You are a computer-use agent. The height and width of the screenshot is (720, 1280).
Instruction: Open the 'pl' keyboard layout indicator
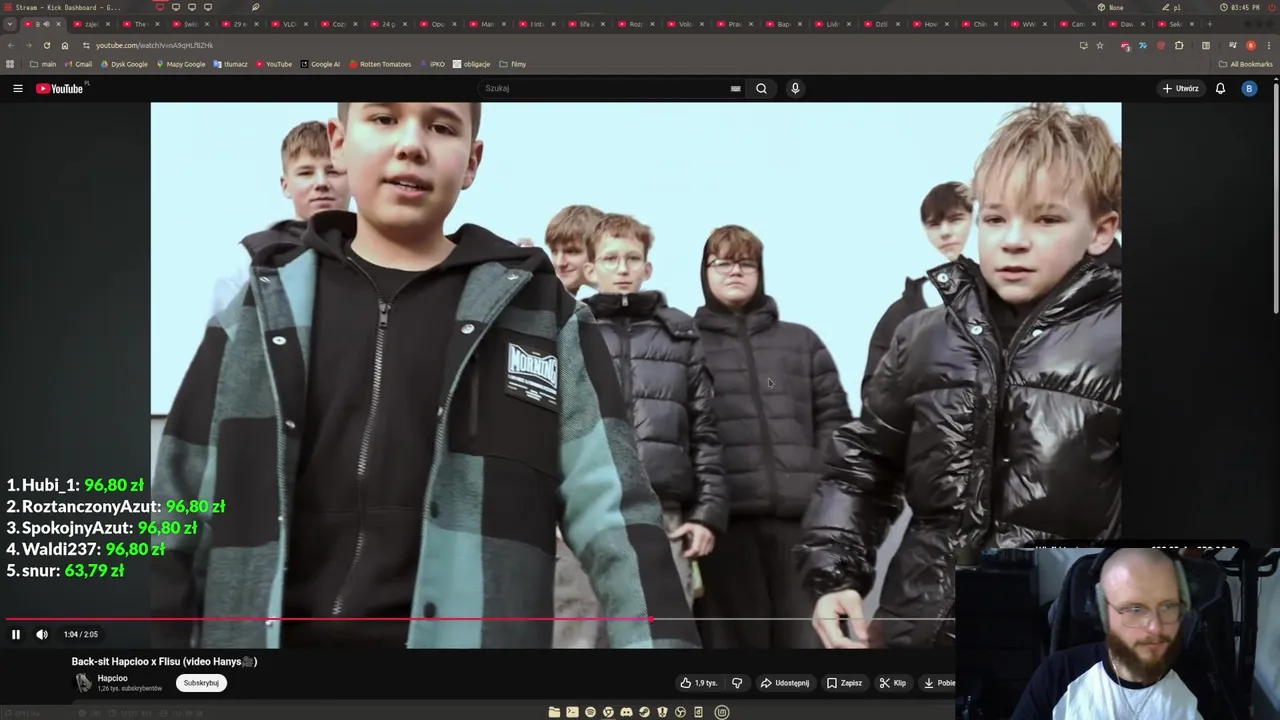(x=1171, y=7)
